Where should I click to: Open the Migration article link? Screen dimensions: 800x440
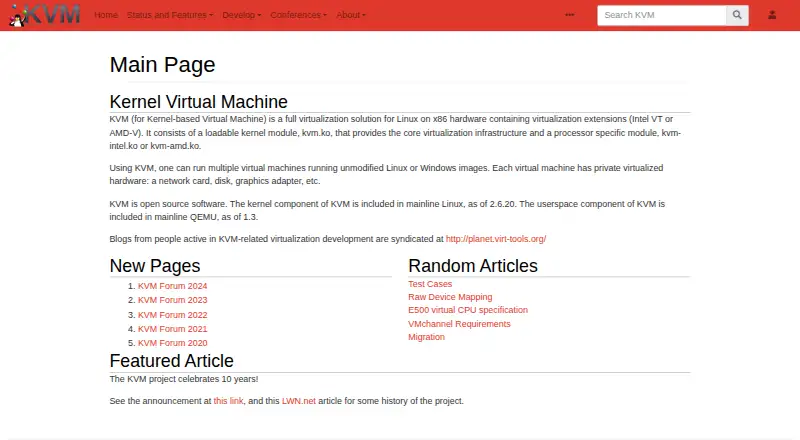427,337
